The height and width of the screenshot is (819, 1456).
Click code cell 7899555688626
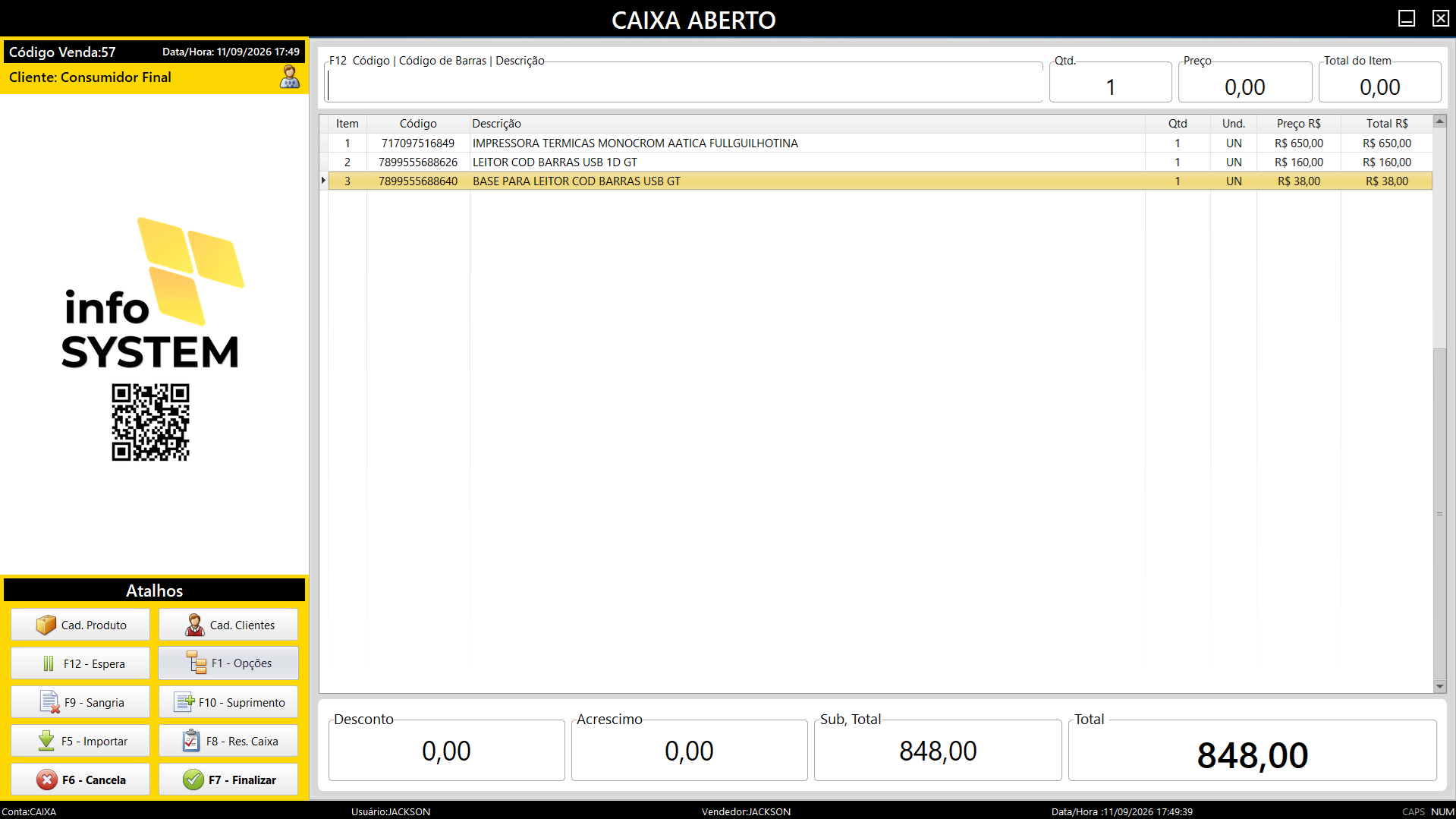click(418, 162)
